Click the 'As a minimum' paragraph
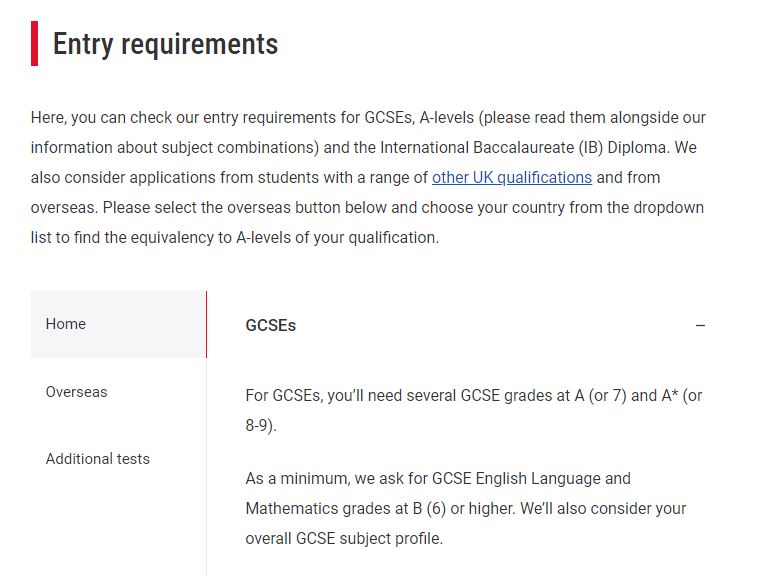The image size is (767, 576). 465,508
